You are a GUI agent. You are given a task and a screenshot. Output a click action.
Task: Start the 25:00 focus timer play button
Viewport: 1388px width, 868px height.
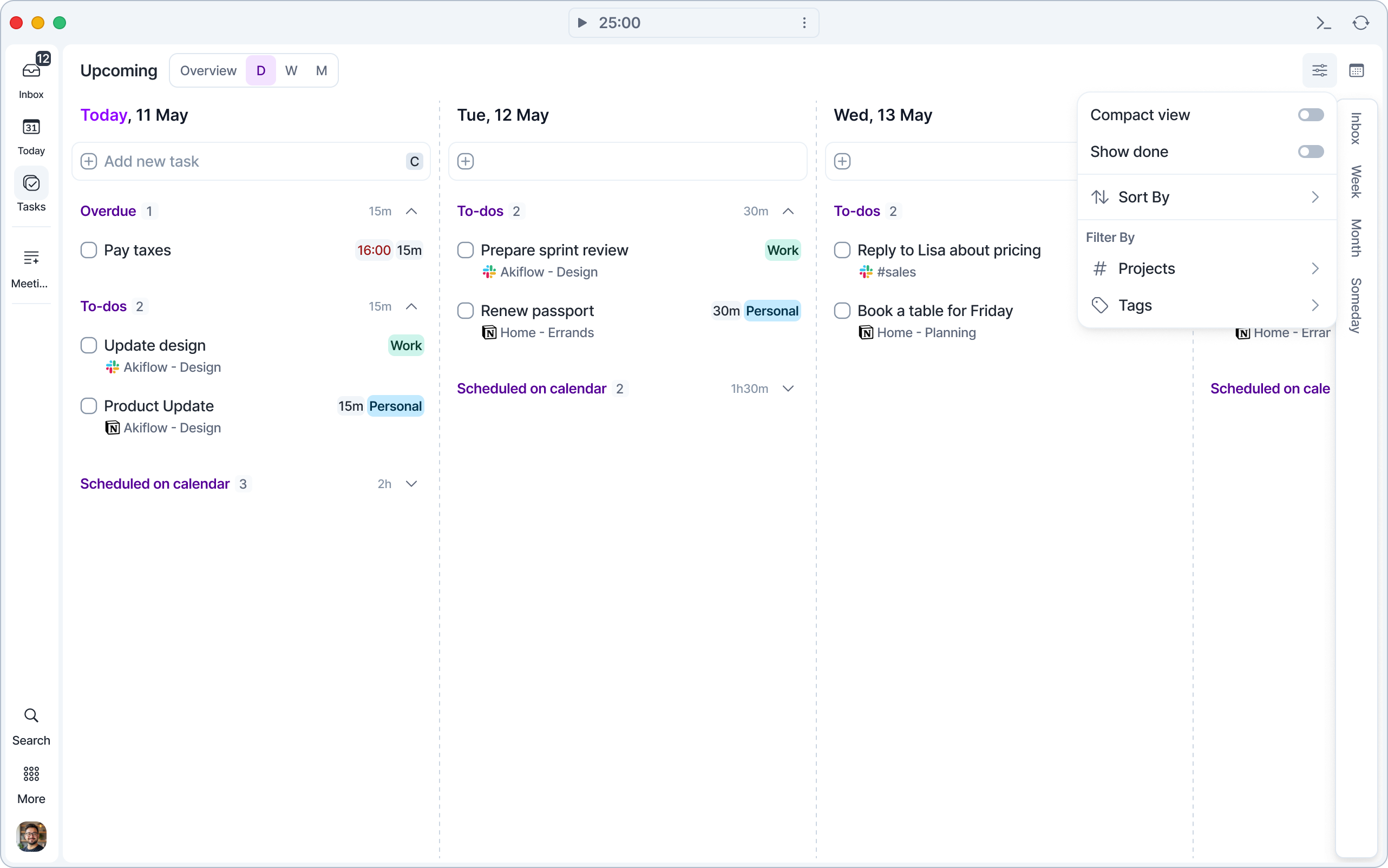[582, 22]
